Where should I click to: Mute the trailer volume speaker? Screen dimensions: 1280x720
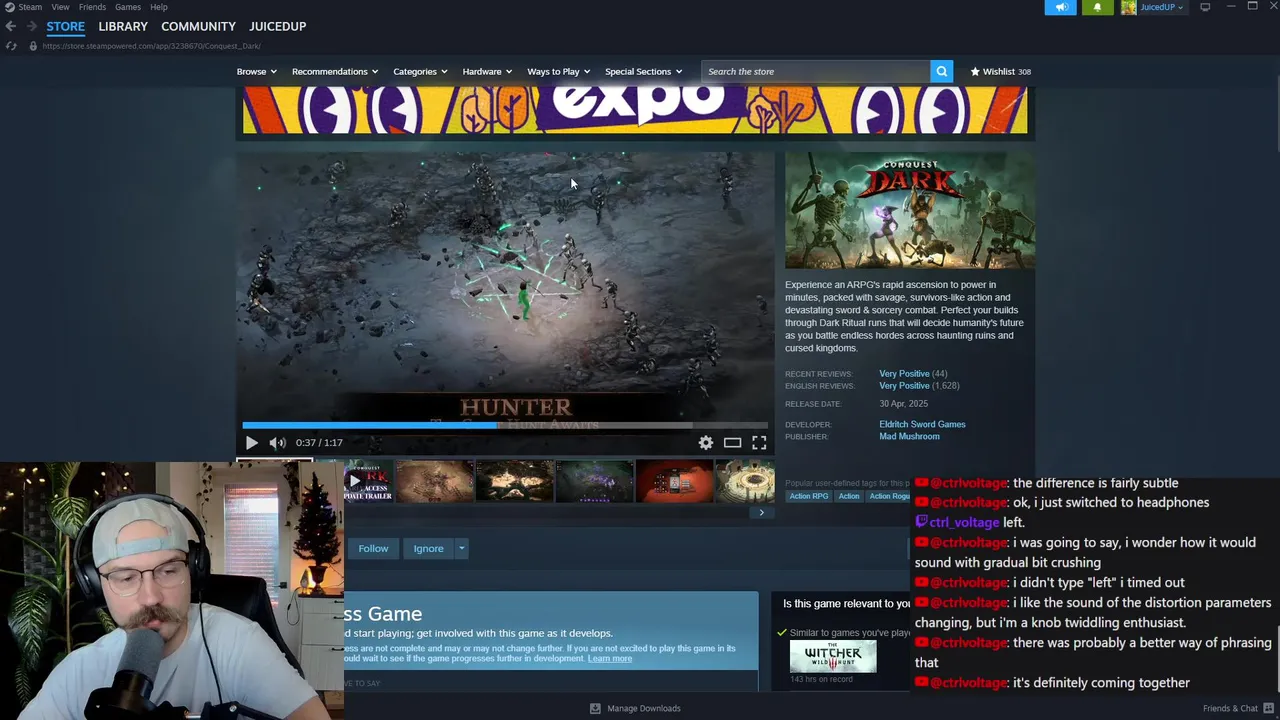click(x=277, y=443)
